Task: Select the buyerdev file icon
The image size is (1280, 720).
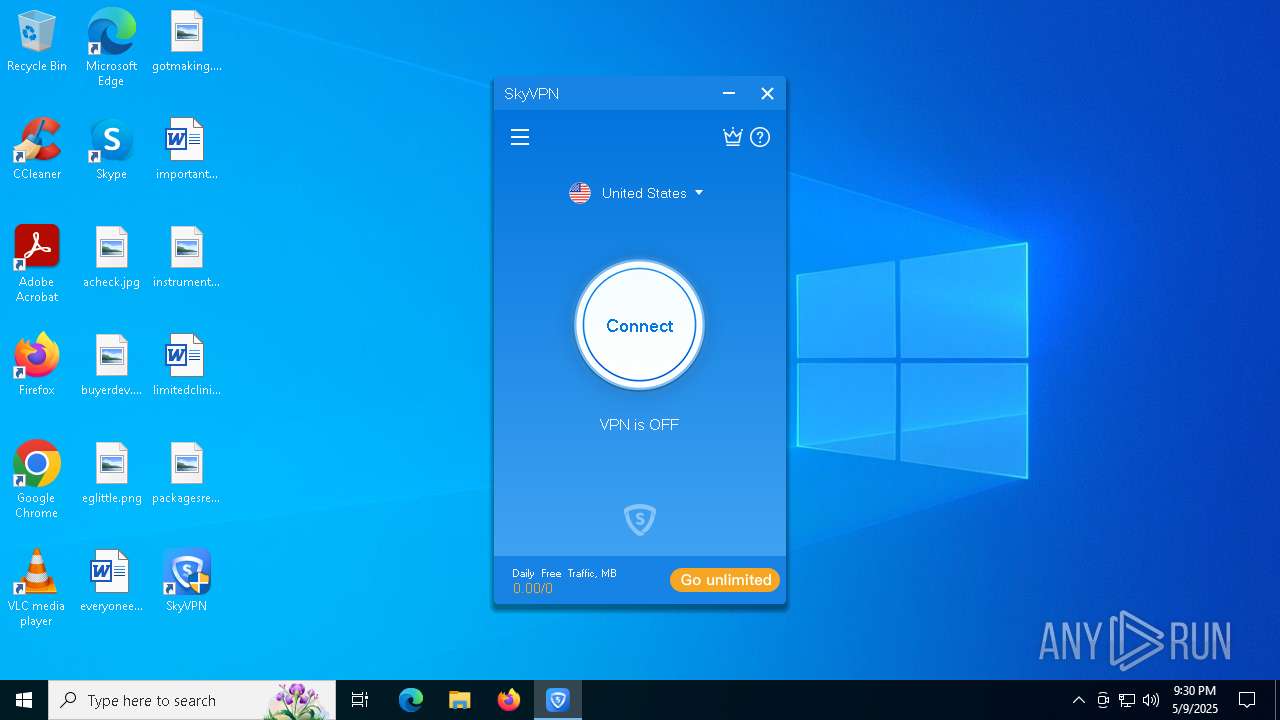Action: 111,366
